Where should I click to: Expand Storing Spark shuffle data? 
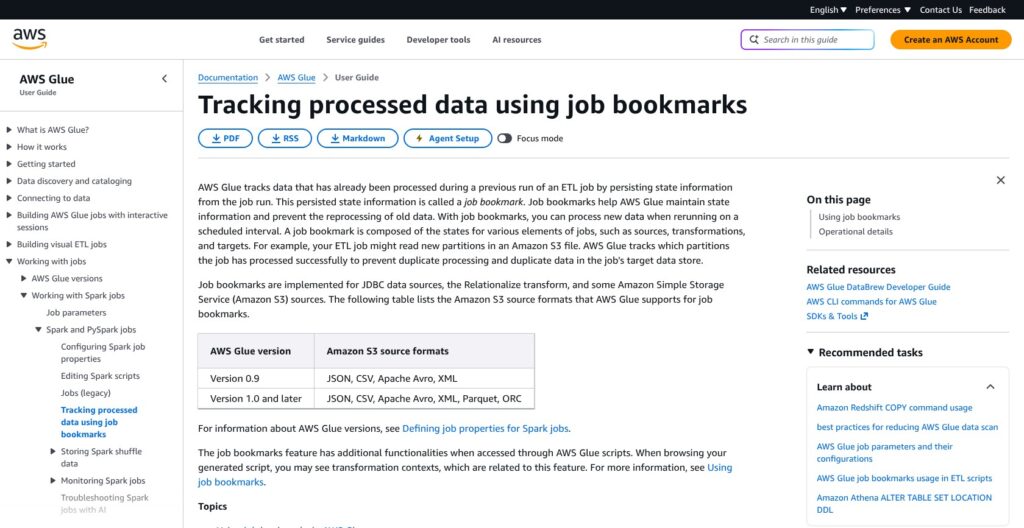[x=54, y=452]
